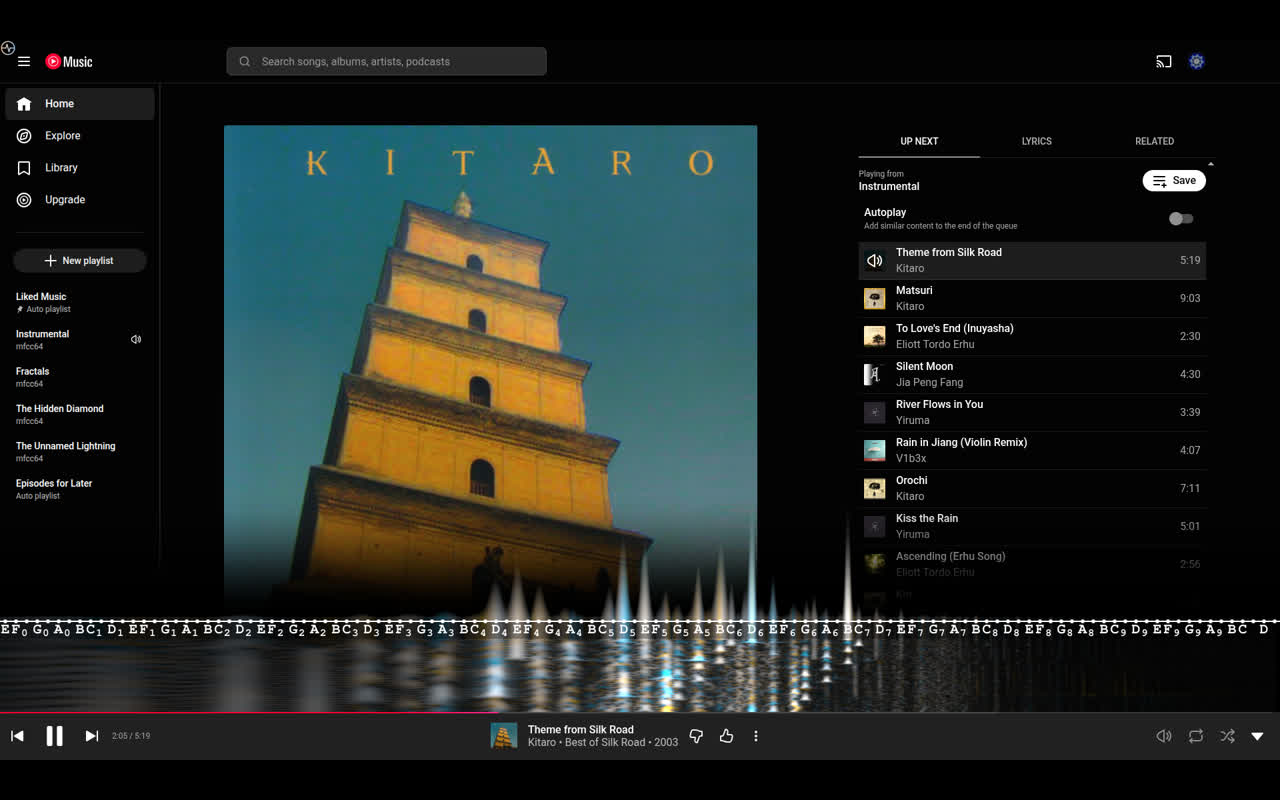The width and height of the screenshot is (1280, 800).
Task: Switch to the RELATED tab
Action: (x=1154, y=141)
